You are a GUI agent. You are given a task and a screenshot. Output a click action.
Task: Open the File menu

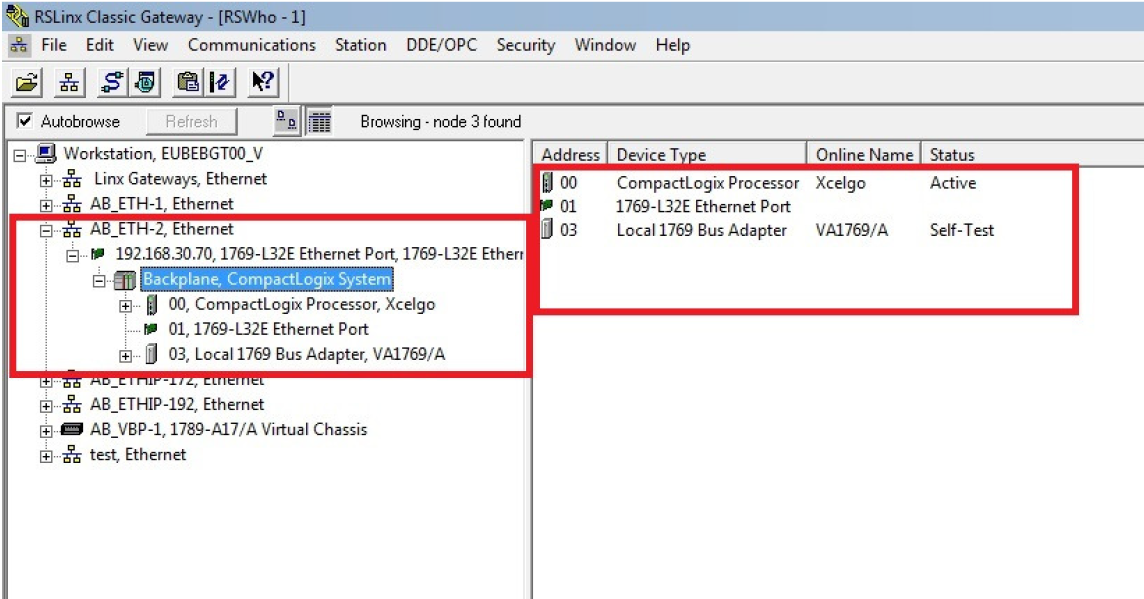click(54, 45)
